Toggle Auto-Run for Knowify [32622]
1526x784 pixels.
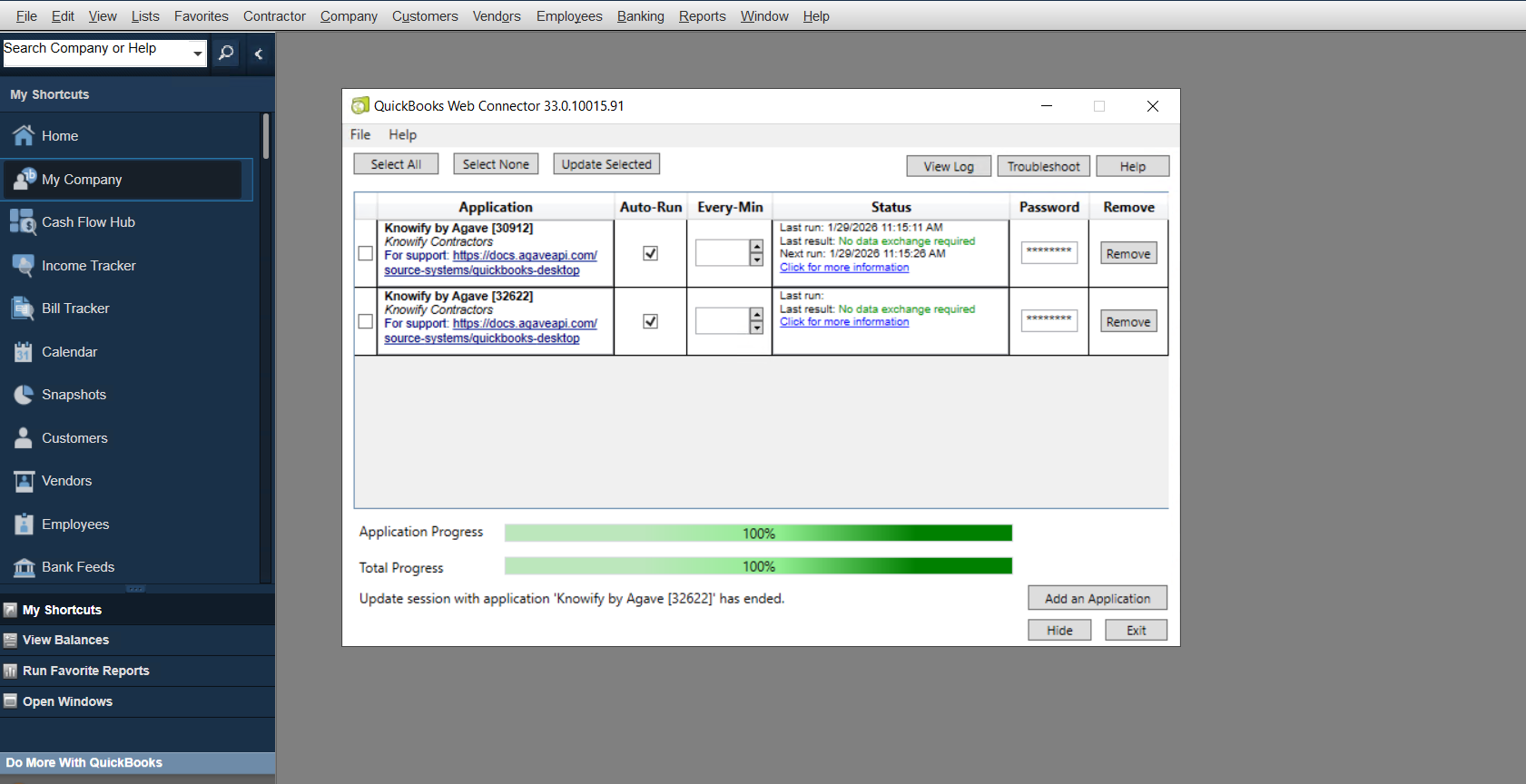pos(650,321)
